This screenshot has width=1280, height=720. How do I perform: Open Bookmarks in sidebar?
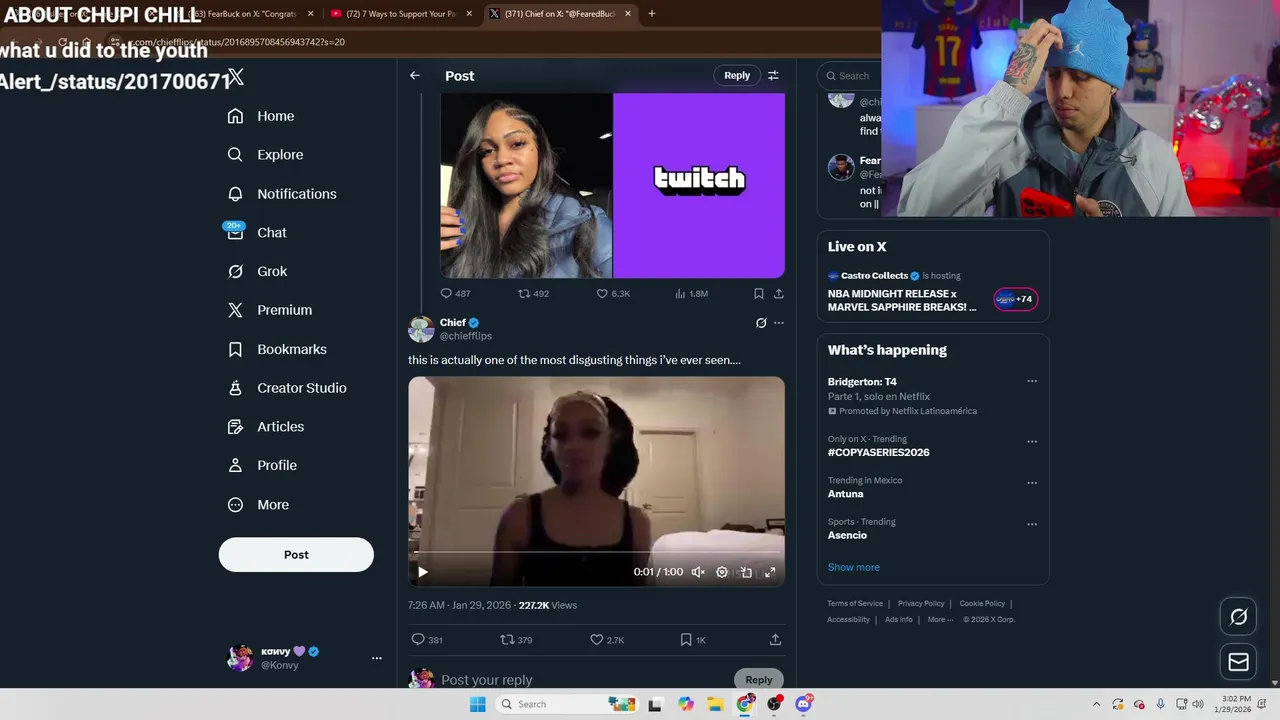point(277,349)
